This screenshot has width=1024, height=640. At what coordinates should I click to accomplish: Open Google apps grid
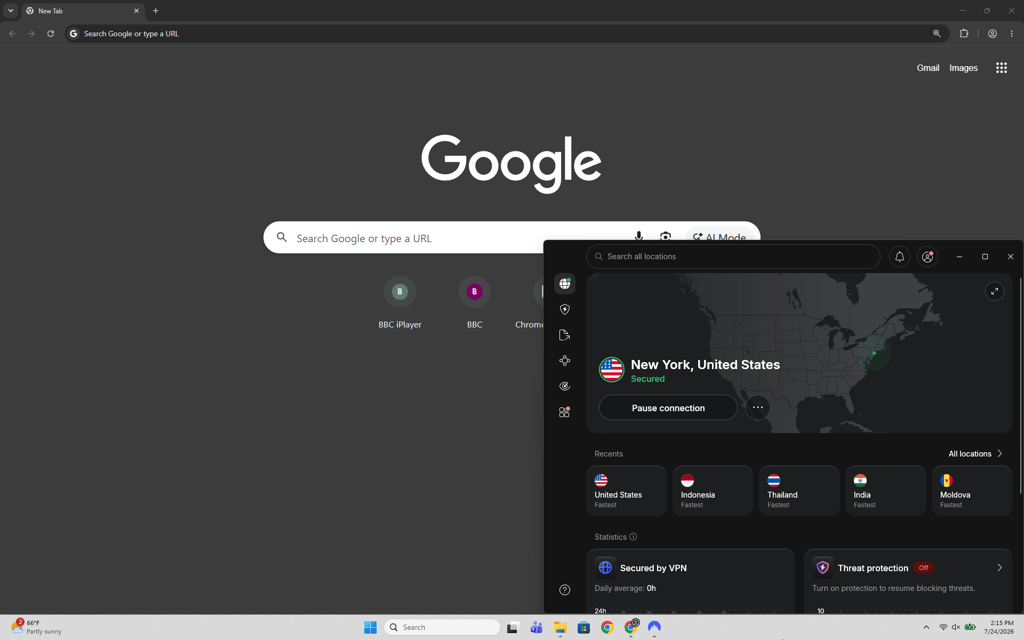pos(1001,68)
